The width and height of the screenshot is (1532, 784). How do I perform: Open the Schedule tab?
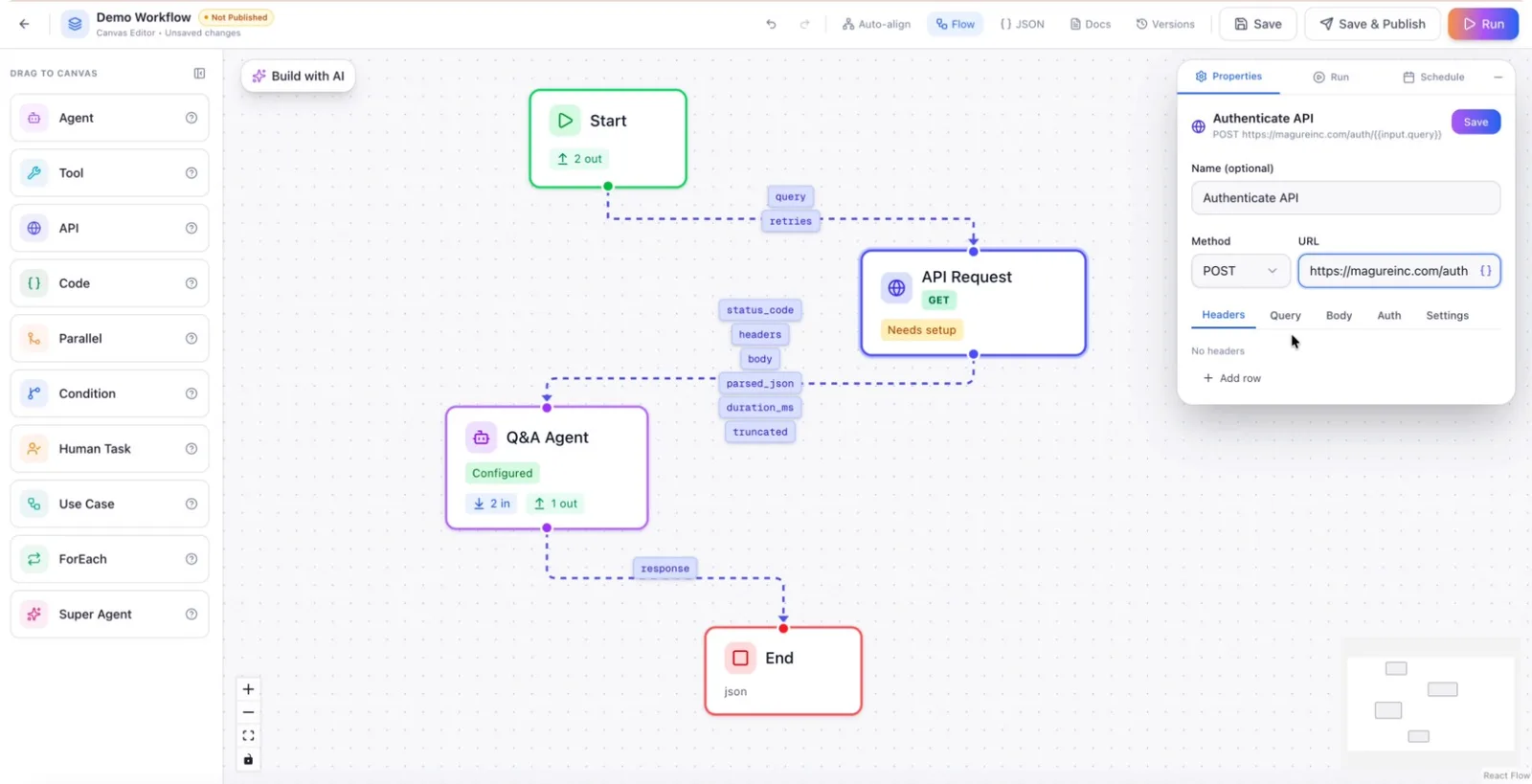(1433, 77)
